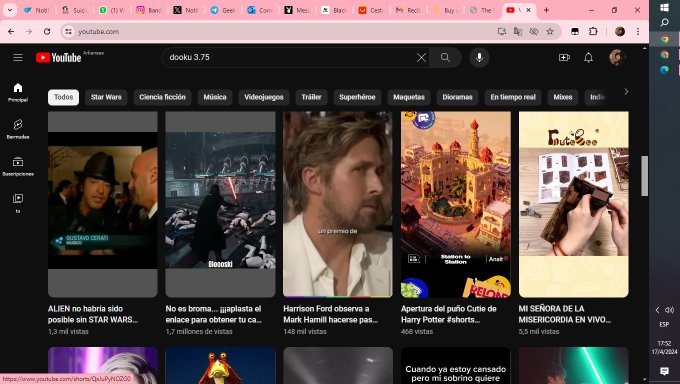Open a new browser tab
This screenshot has width=680, height=384.
click(x=546, y=10)
